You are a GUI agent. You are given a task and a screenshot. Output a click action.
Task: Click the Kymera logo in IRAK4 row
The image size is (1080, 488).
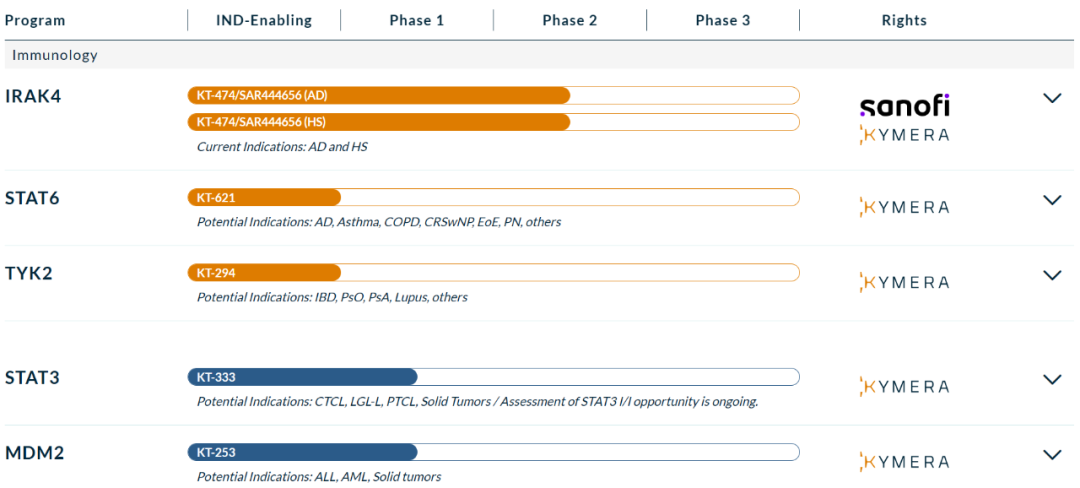(904, 135)
